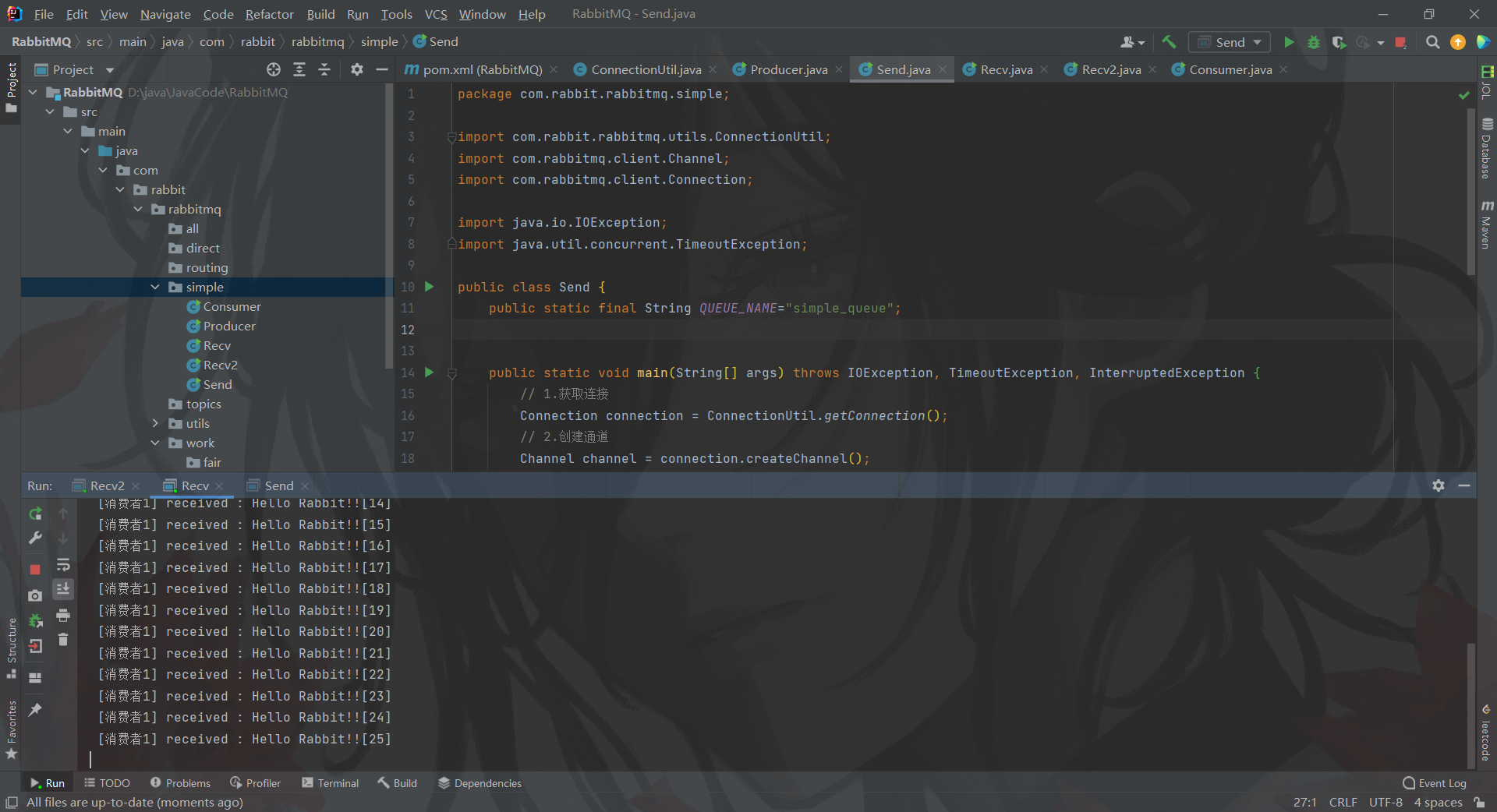The image size is (1497, 812).
Task: Collapse all in Project panel
Action: click(324, 69)
